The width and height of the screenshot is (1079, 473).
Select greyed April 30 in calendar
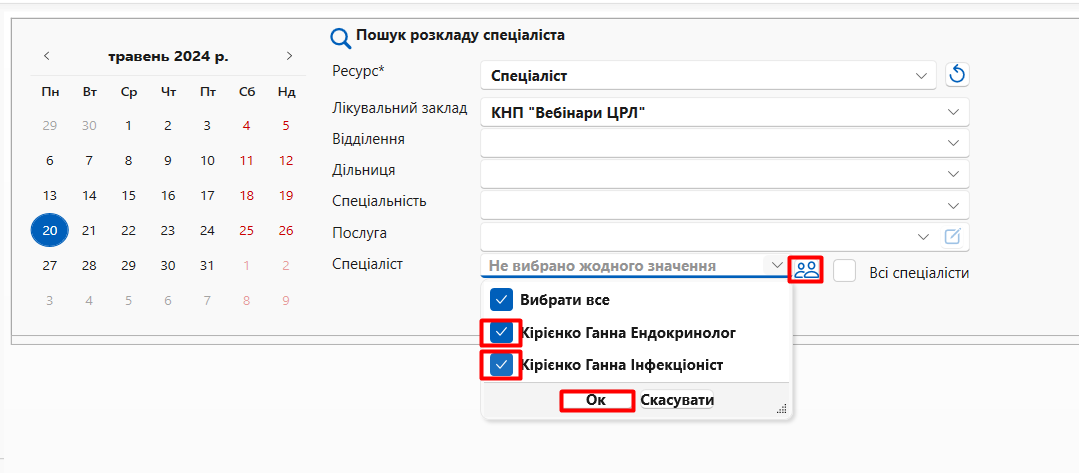pyautogui.click(x=89, y=126)
